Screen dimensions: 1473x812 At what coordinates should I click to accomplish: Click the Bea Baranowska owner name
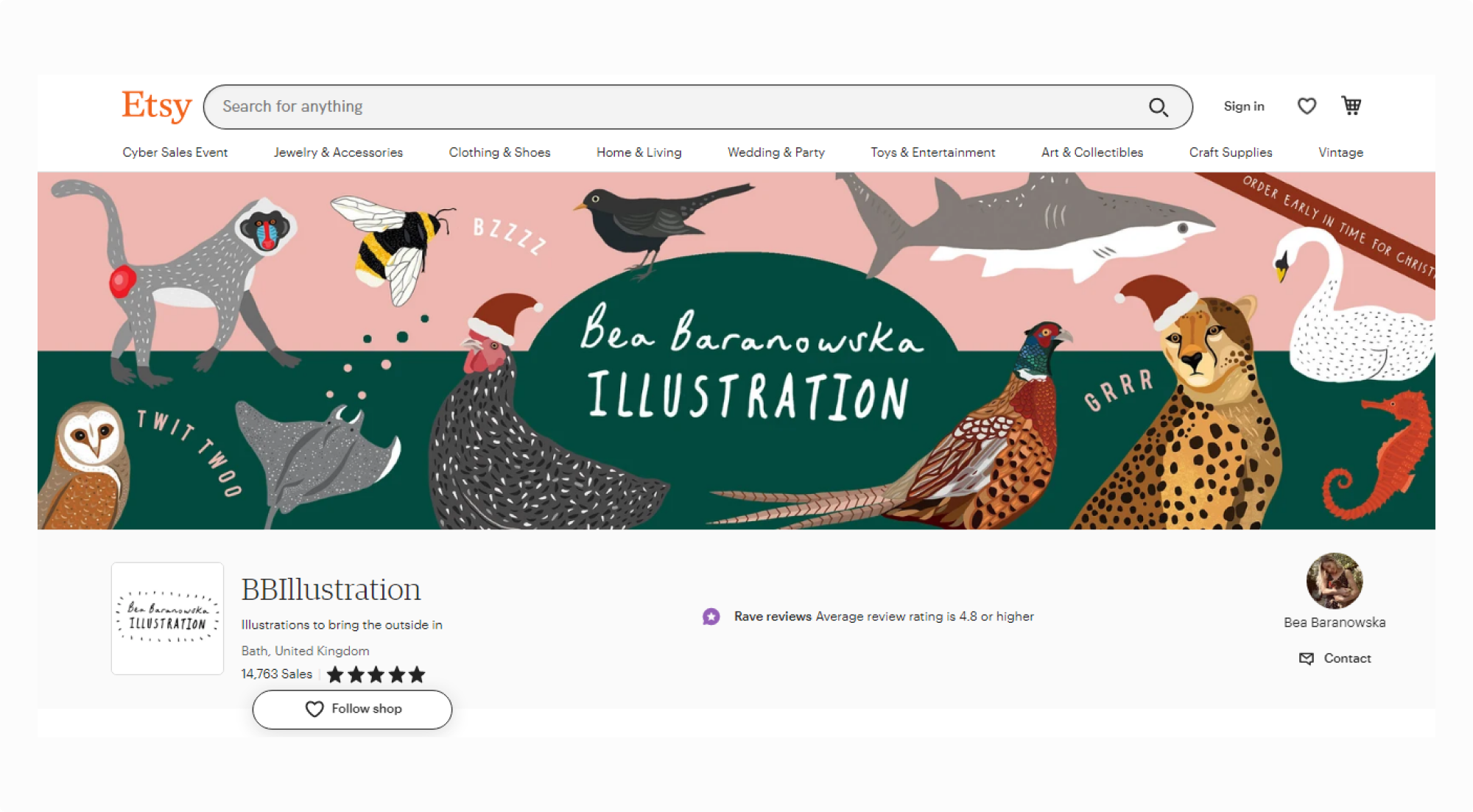[x=1335, y=622]
